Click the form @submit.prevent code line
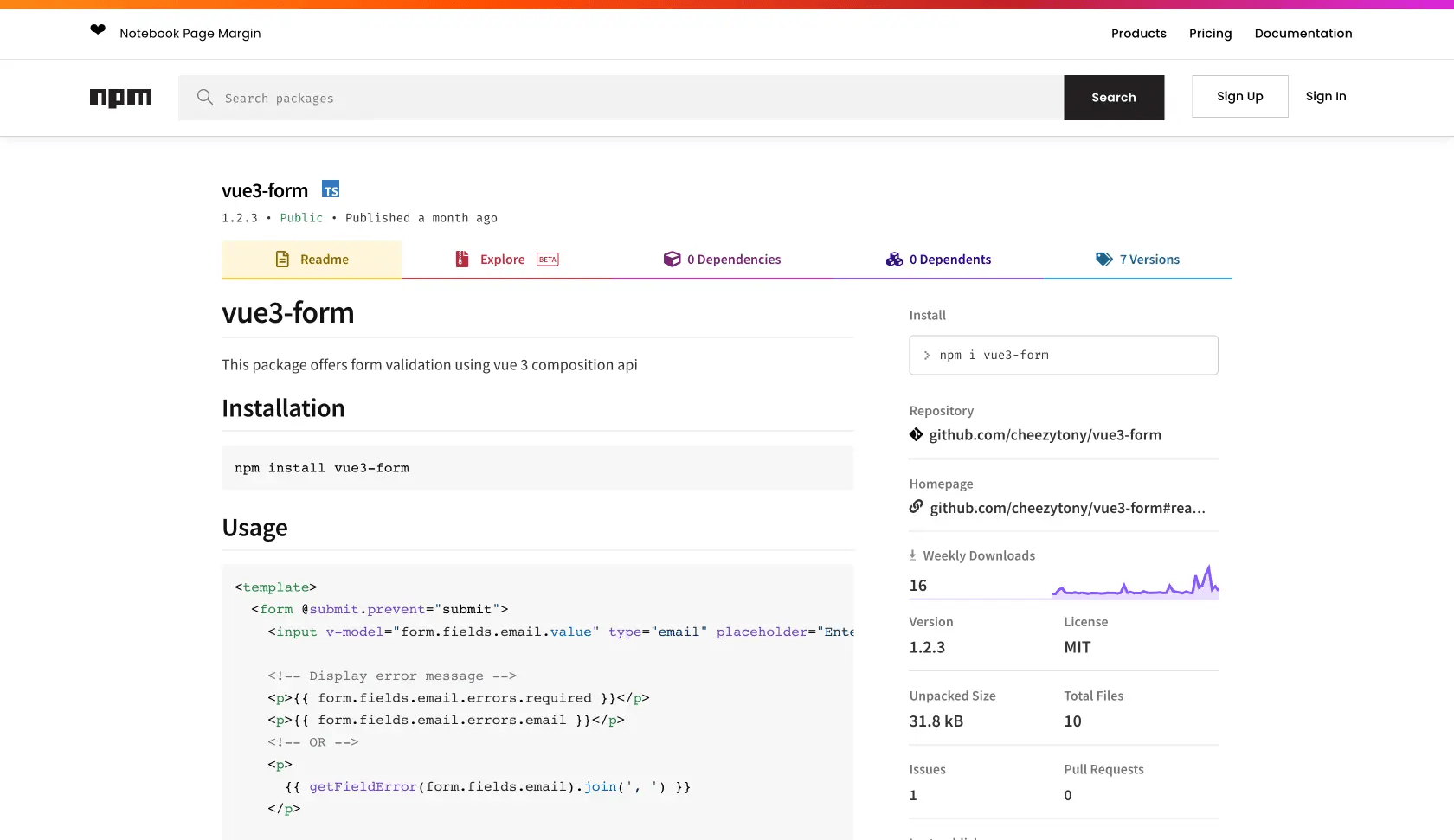This screenshot has width=1454, height=840. [x=380, y=609]
